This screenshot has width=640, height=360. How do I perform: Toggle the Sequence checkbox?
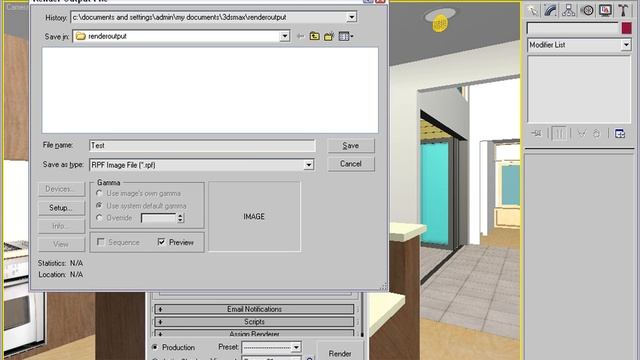[101, 242]
